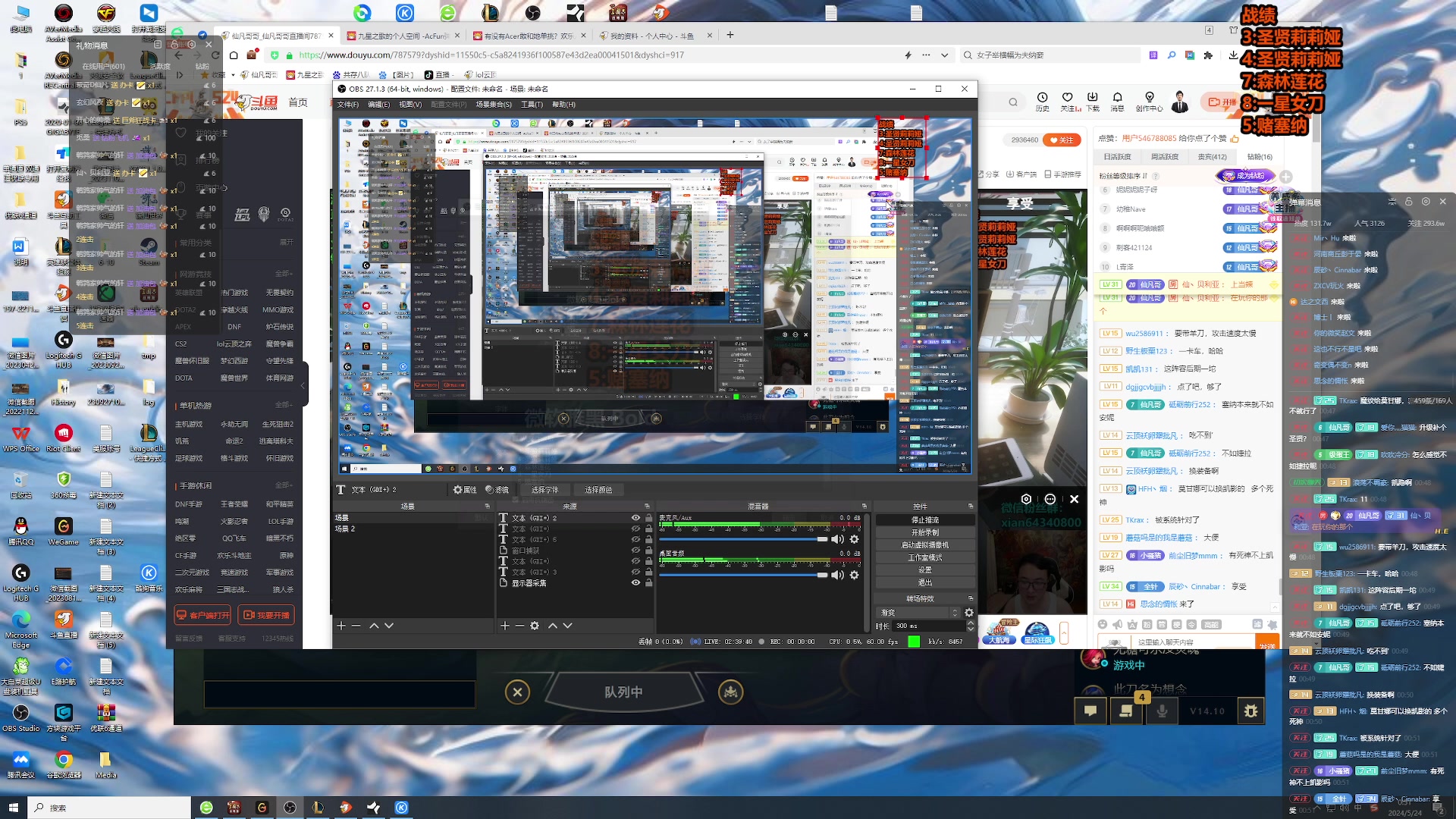Open source properties gear below sources list
The image size is (1456, 819).
[x=535, y=626]
